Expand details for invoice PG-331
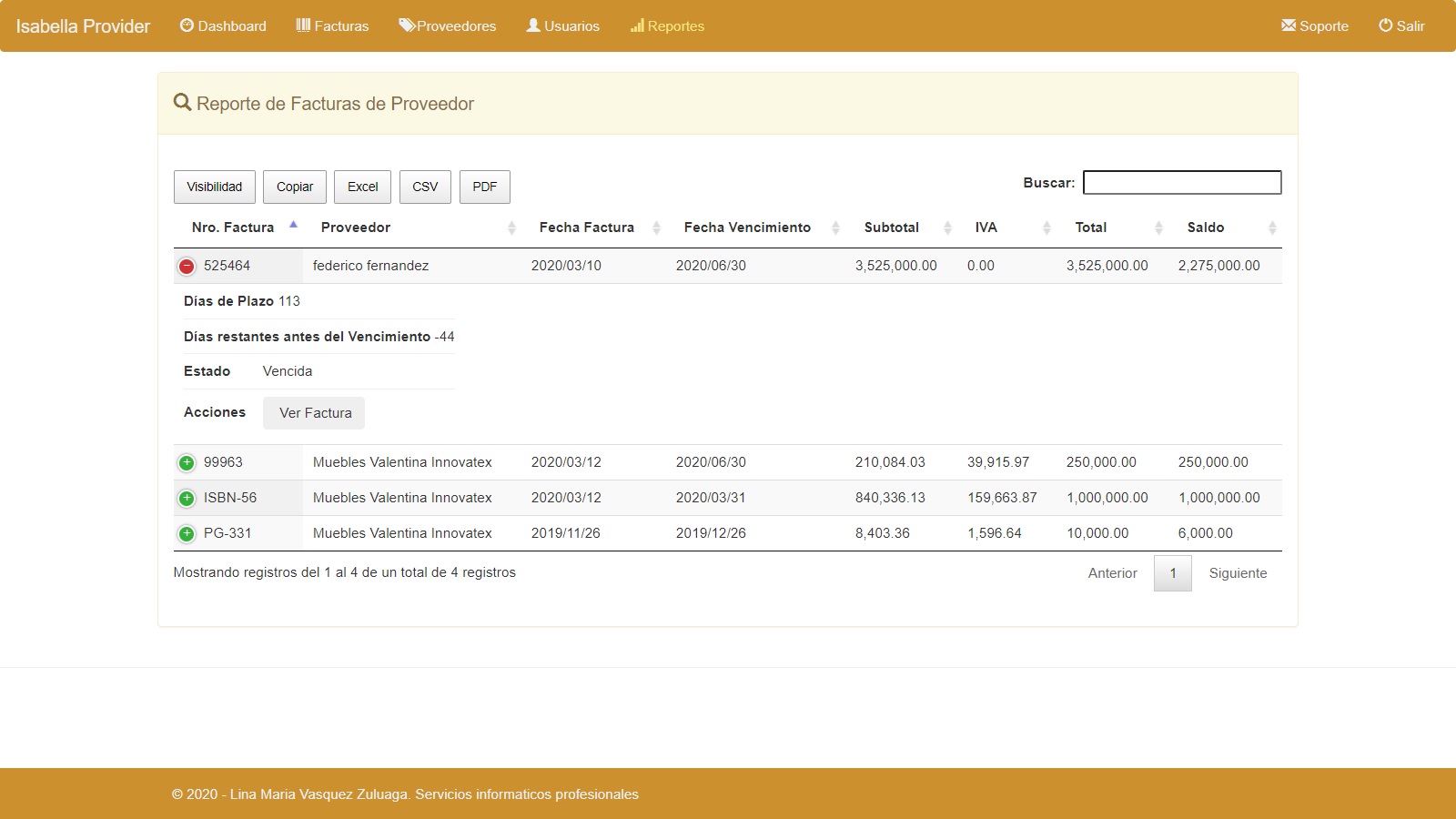Screen dimensions: 1456x819 tap(187, 534)
